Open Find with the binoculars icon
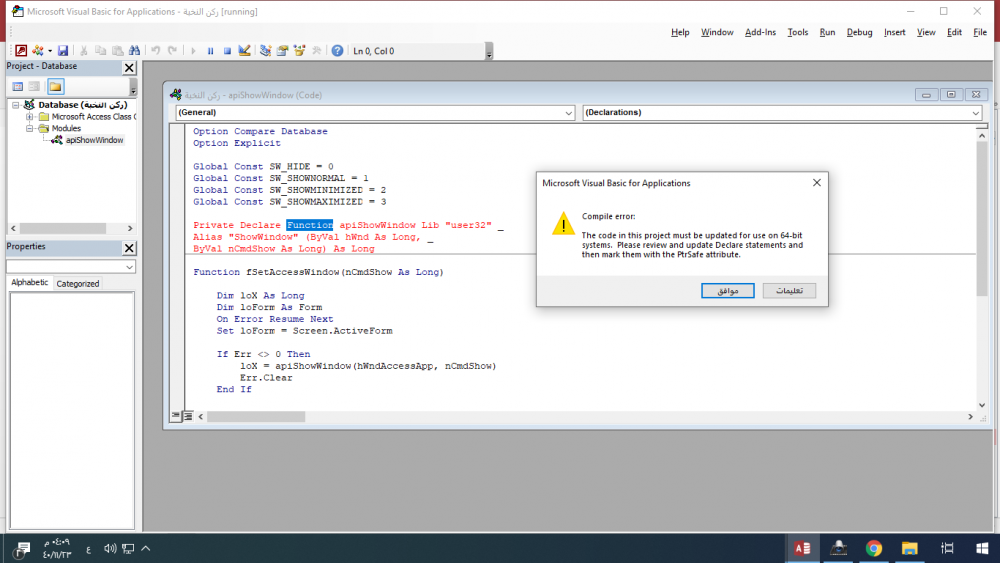Image resolution: width=1000 pixels, height=563 pixels. (x=135, y=50)
